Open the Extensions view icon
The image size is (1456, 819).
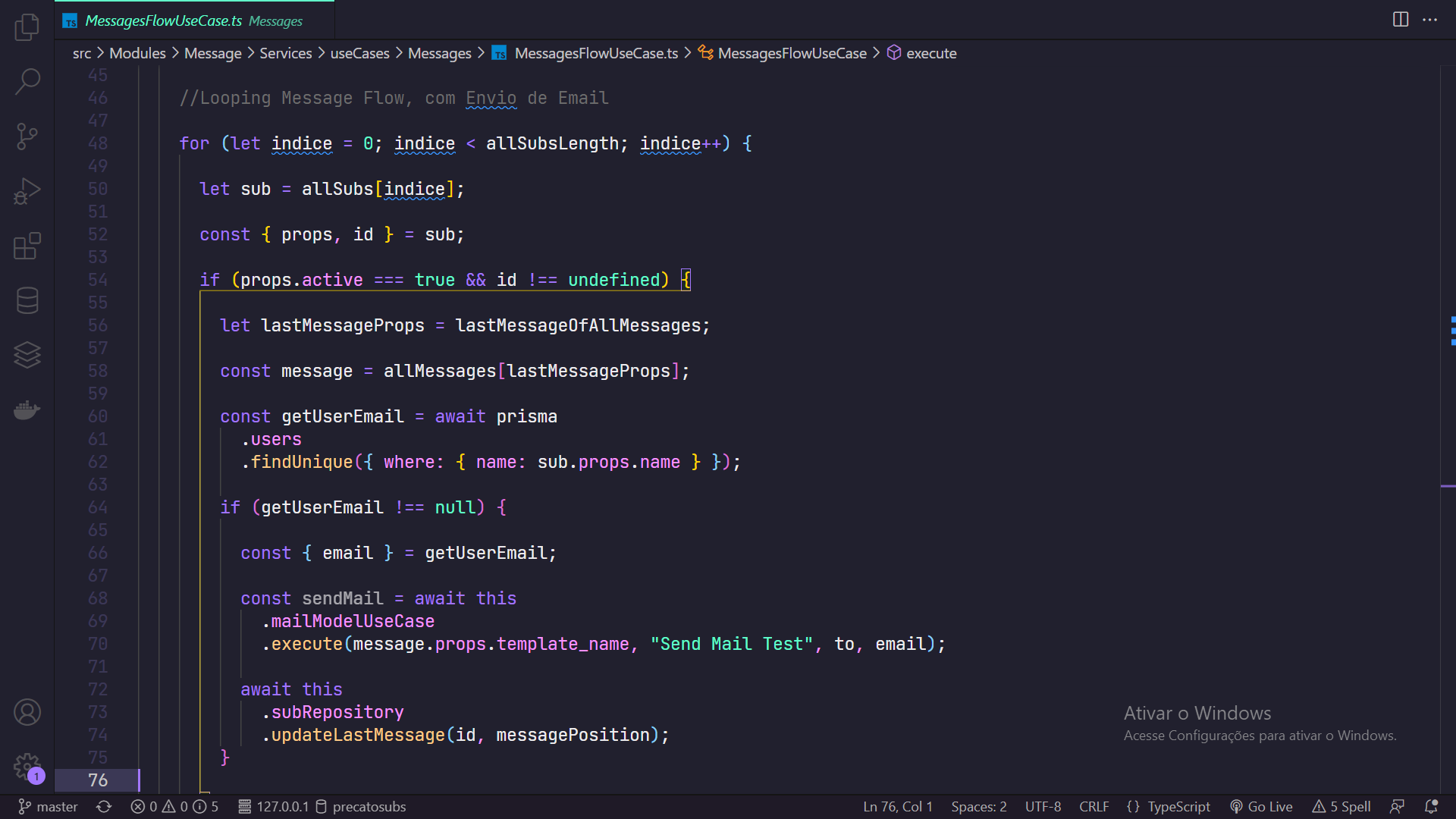(27, 246)
